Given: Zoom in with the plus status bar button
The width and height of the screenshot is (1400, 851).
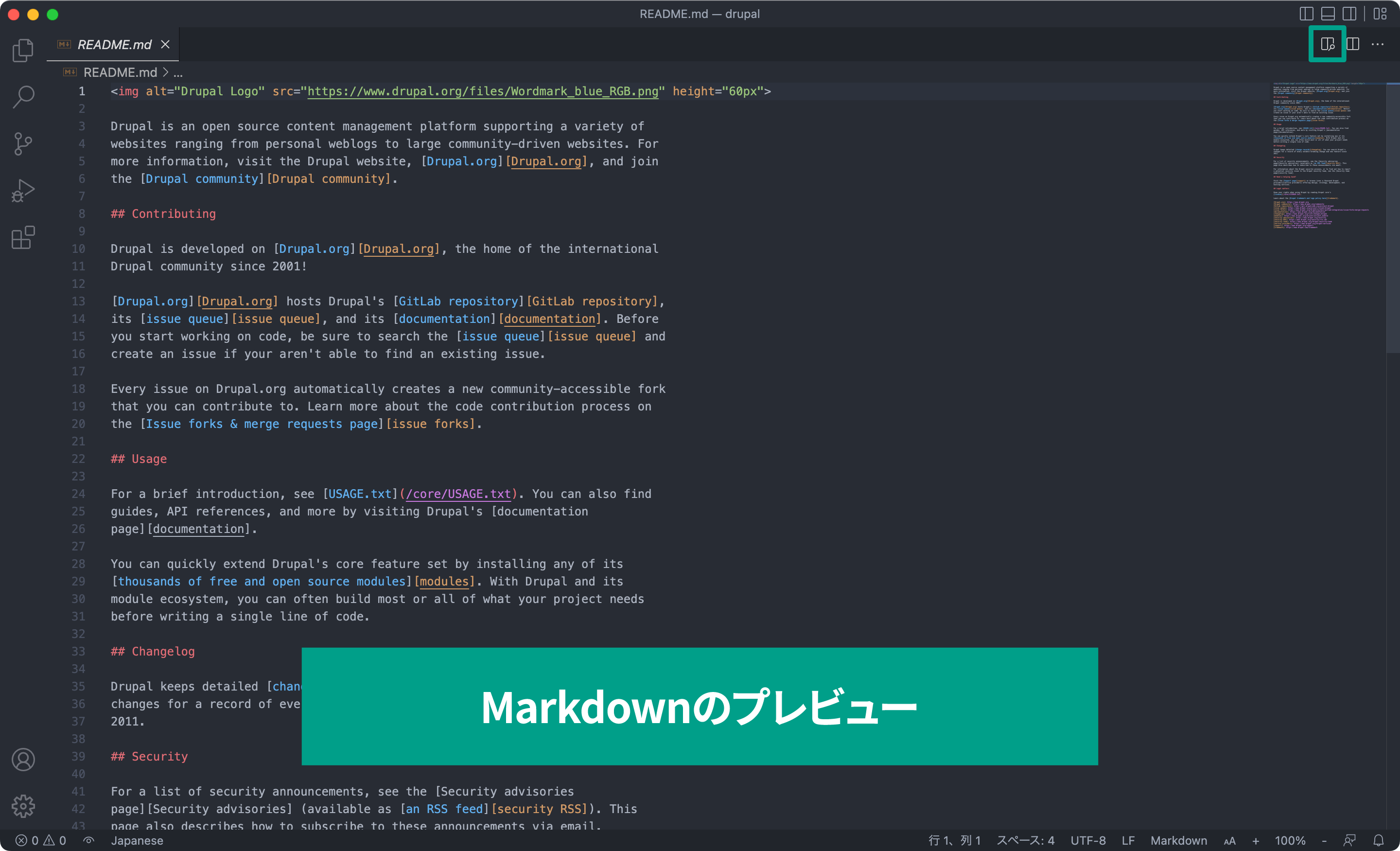Looking at the screenshot, I should click(x=1256, y=841).
